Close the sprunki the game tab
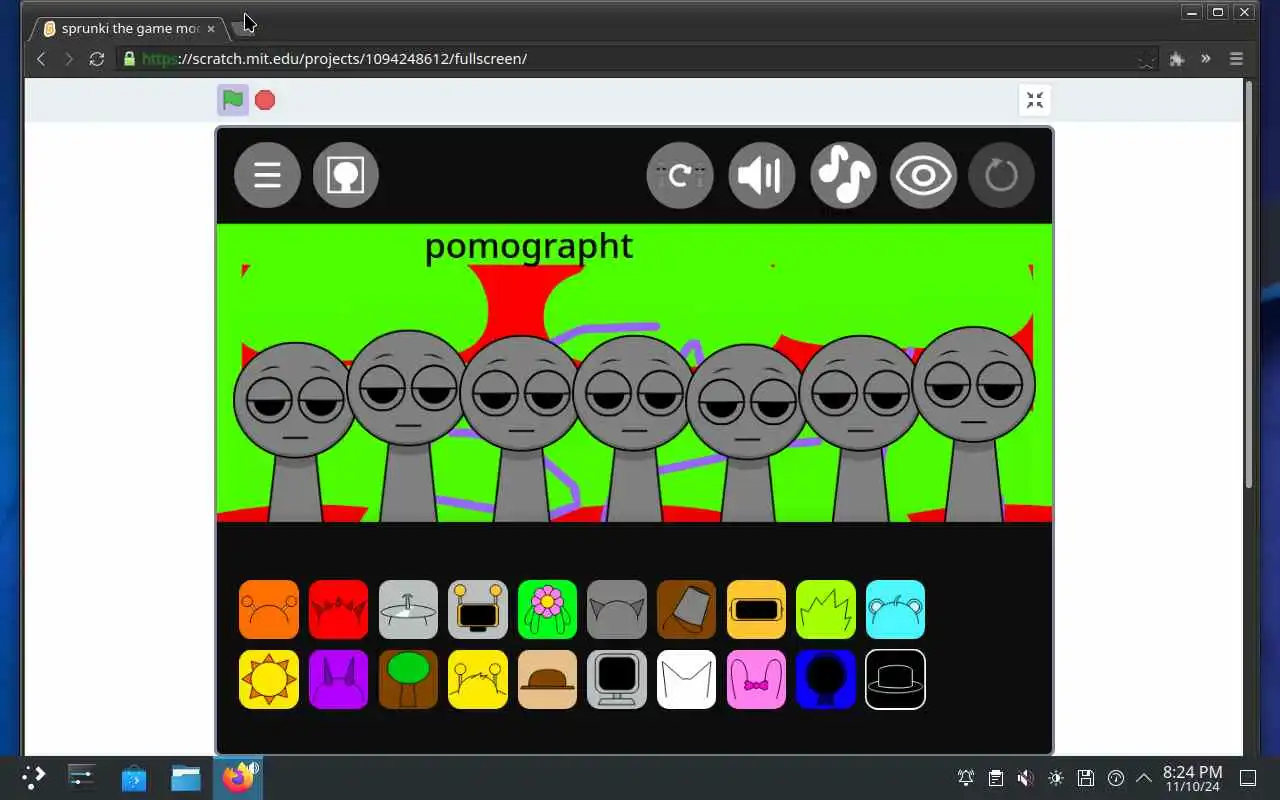This screenshot has width=1280, height=800. pos(211,29)
